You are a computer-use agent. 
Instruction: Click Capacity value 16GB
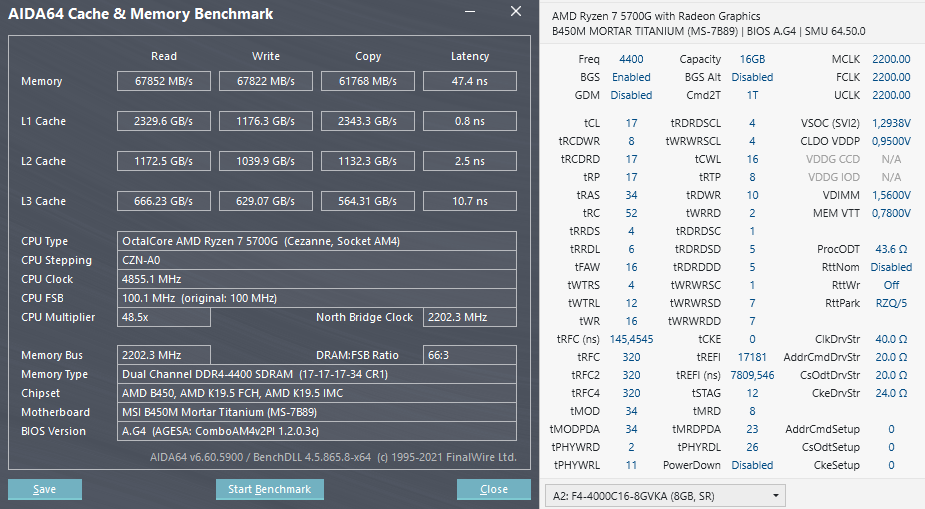752,59
